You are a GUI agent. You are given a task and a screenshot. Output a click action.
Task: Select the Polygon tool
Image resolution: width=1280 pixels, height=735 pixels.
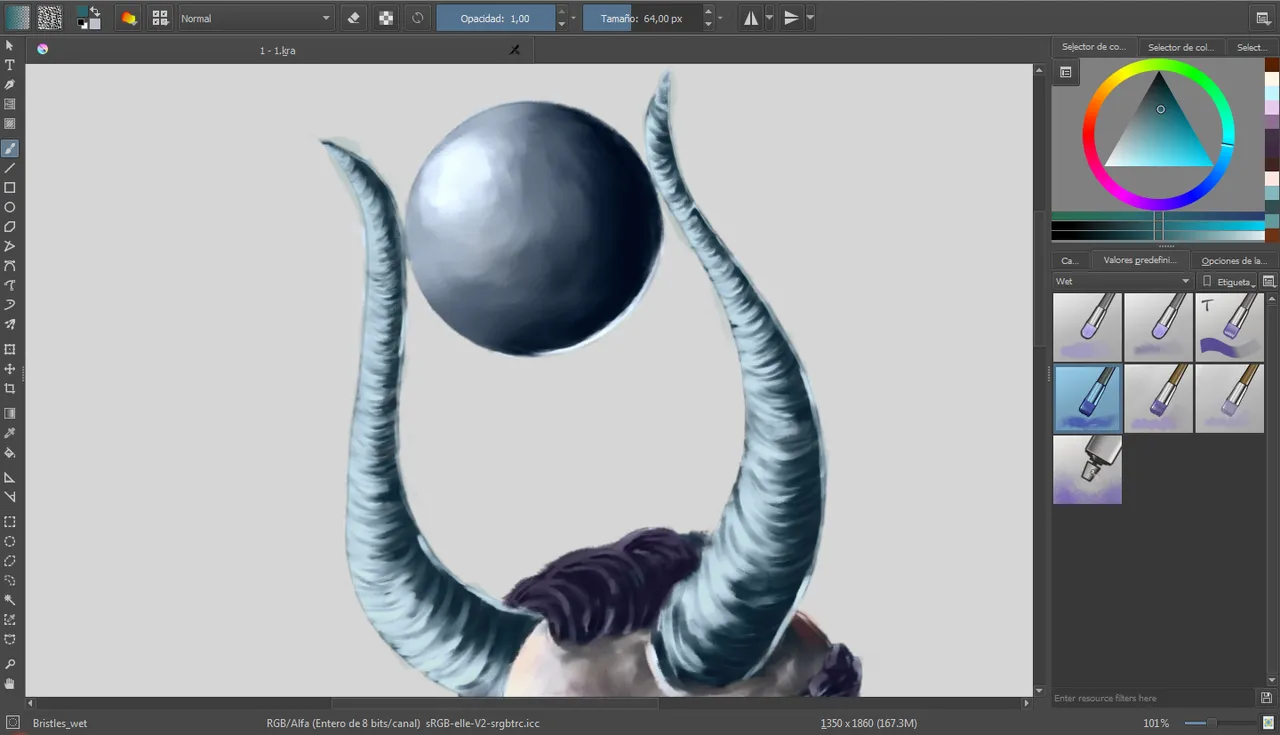pos(10,227)
